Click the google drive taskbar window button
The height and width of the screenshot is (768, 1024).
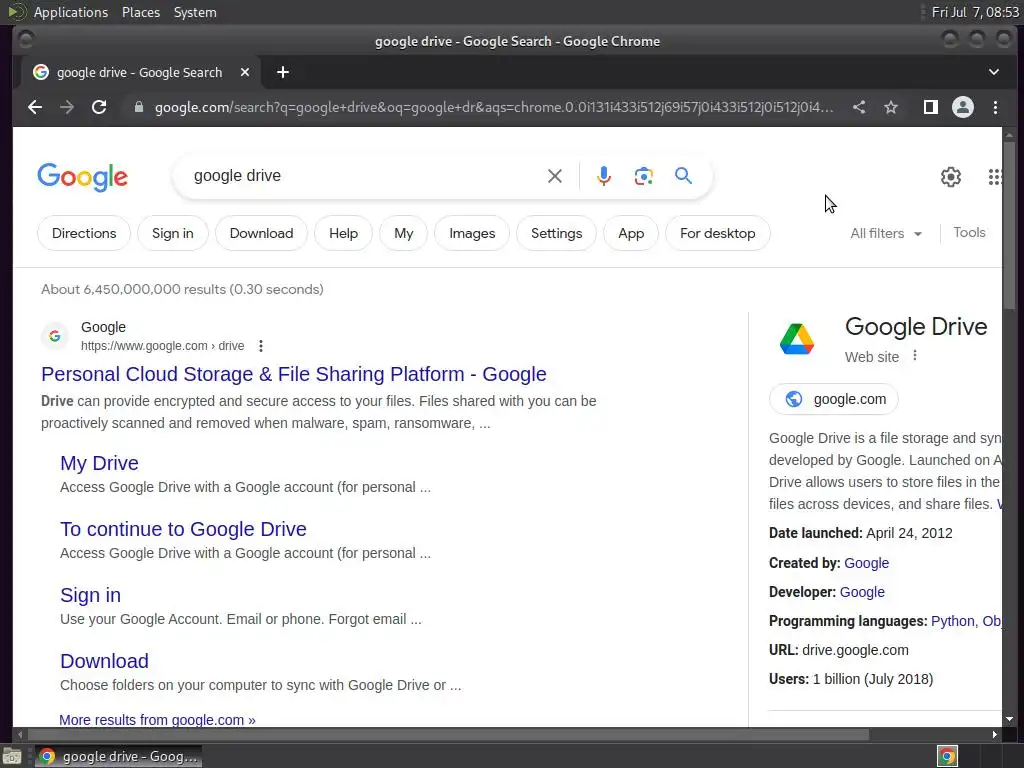118,757
